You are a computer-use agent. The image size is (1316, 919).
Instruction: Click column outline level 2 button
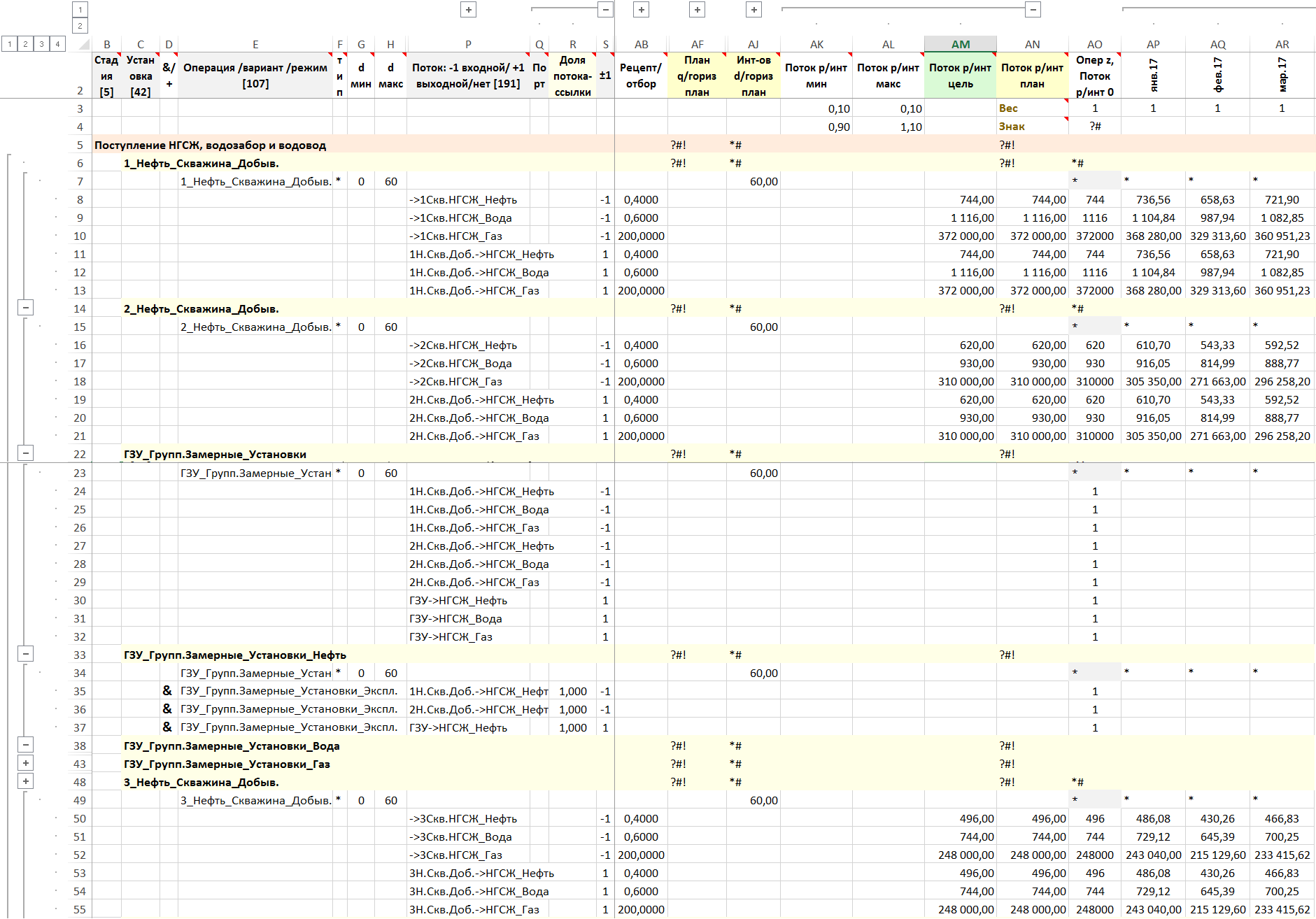pyautogui.click(x=80, y=26)
